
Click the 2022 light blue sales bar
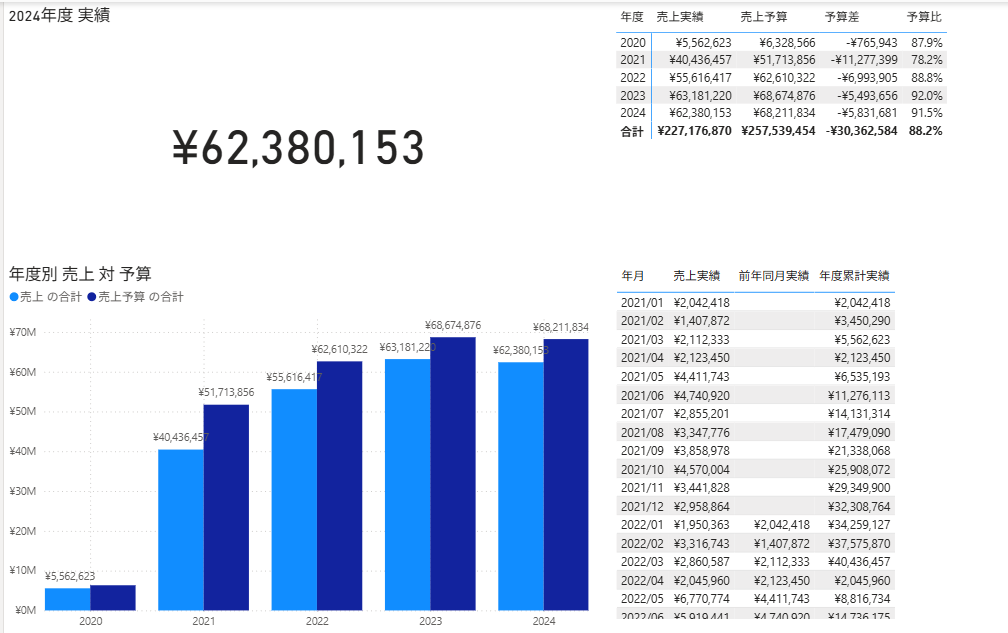[294, 500]
